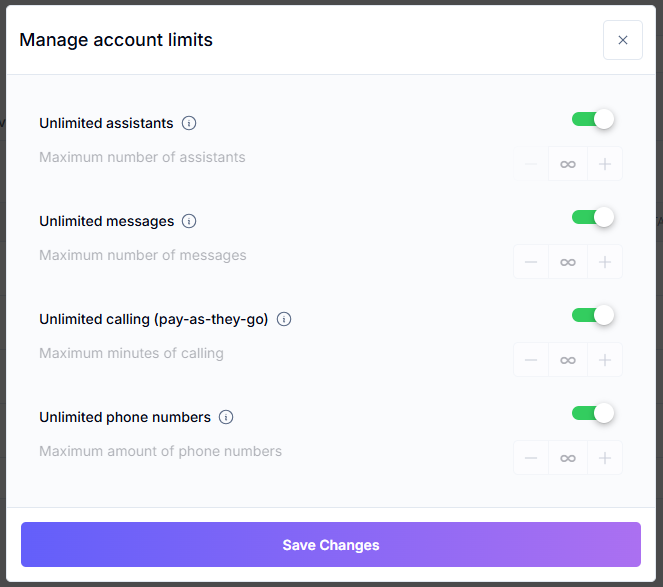This screenshot has height=587, width=663.
Task: Close the Manage account limits dialog
Action: click(x=622, y=40)
